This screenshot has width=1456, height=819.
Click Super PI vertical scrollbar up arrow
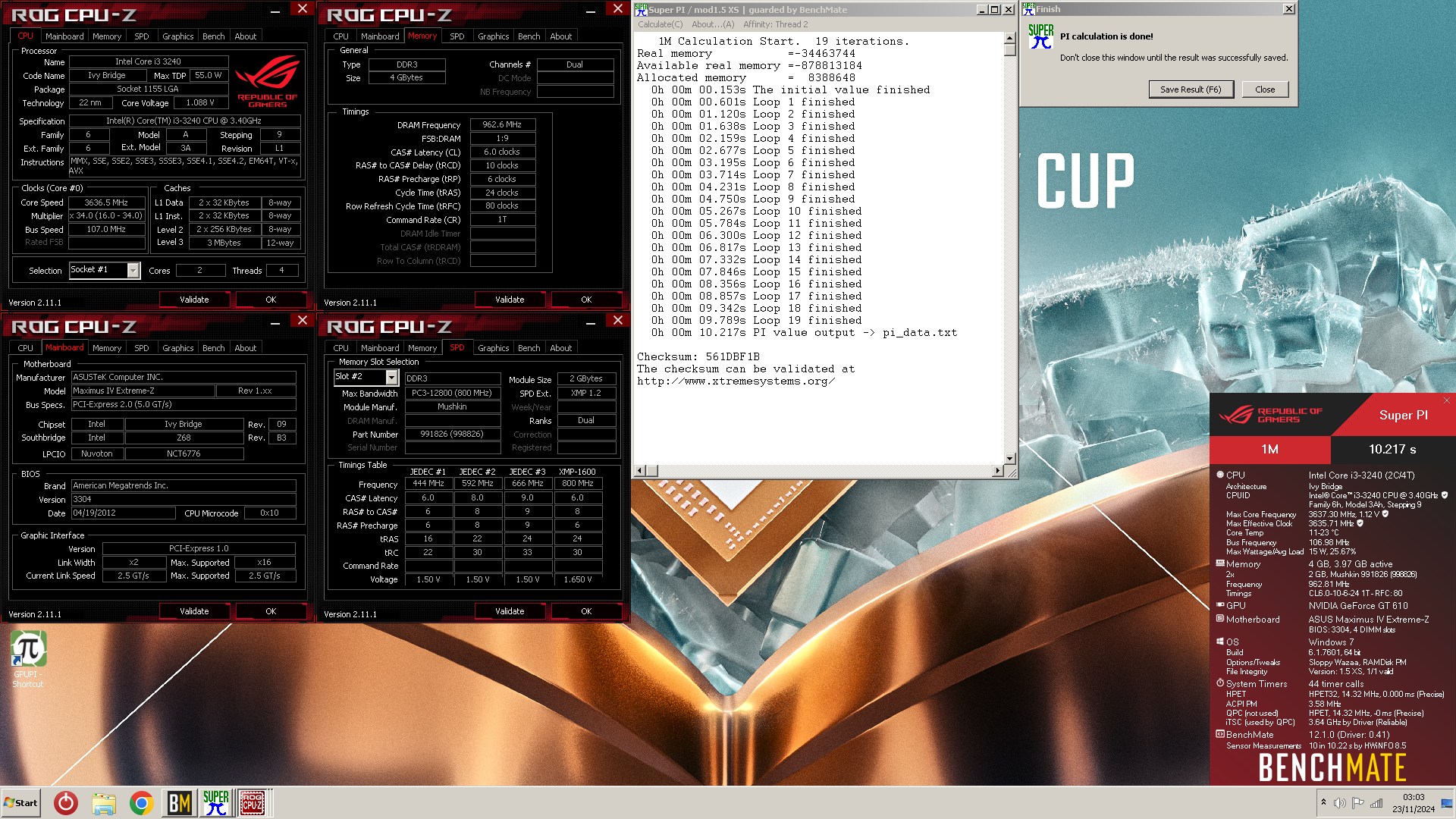pyautogui.click(x=1009, y=38)
